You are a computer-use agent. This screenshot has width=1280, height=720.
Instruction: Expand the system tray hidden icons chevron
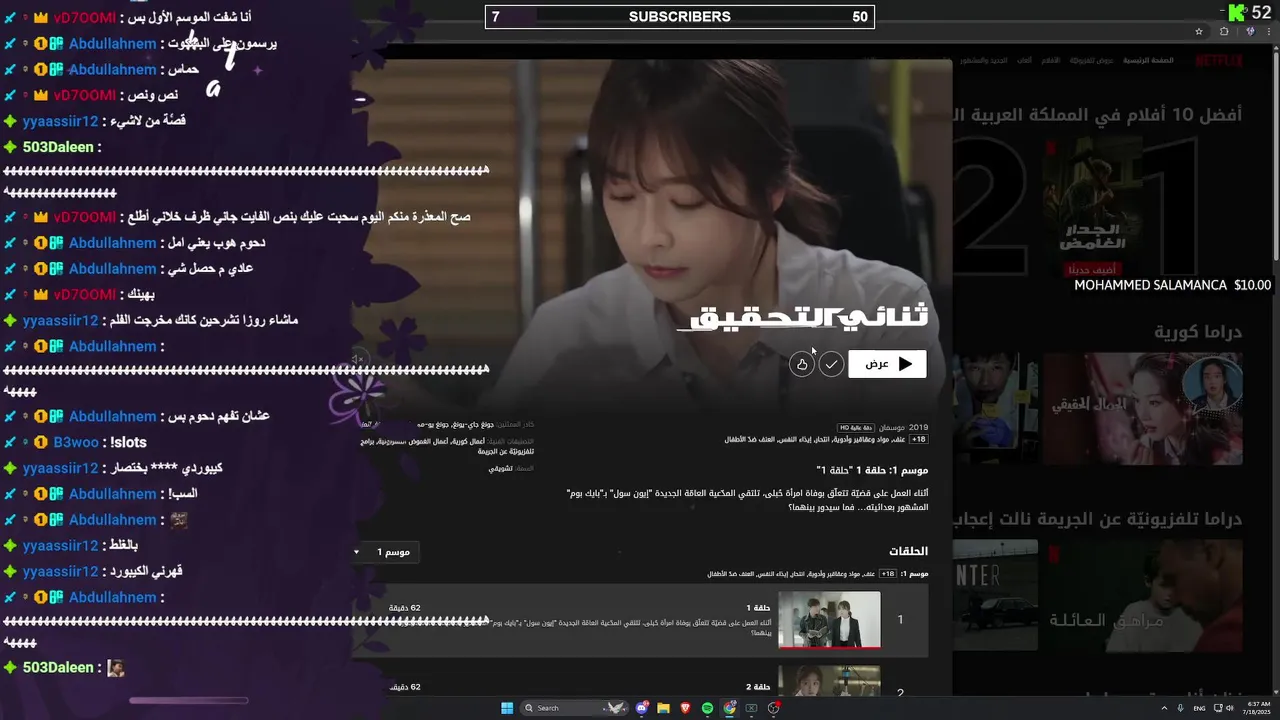coord(1164,708)
